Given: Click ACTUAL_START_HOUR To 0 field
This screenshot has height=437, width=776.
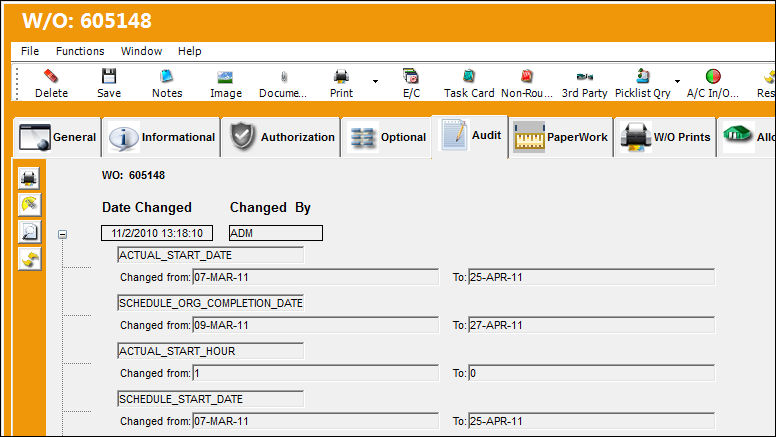Looking at the screenshot, I should pyautogui.click(x=591, y=373).
